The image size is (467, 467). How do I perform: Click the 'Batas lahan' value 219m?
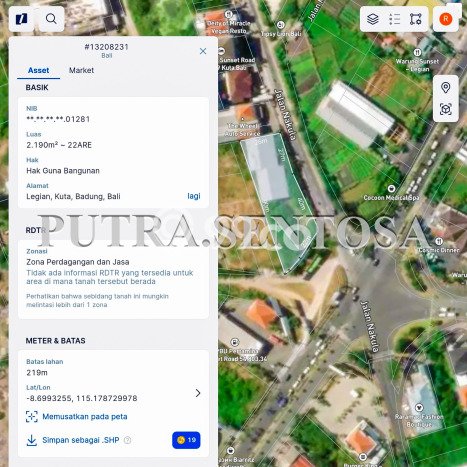pos(37,373)
